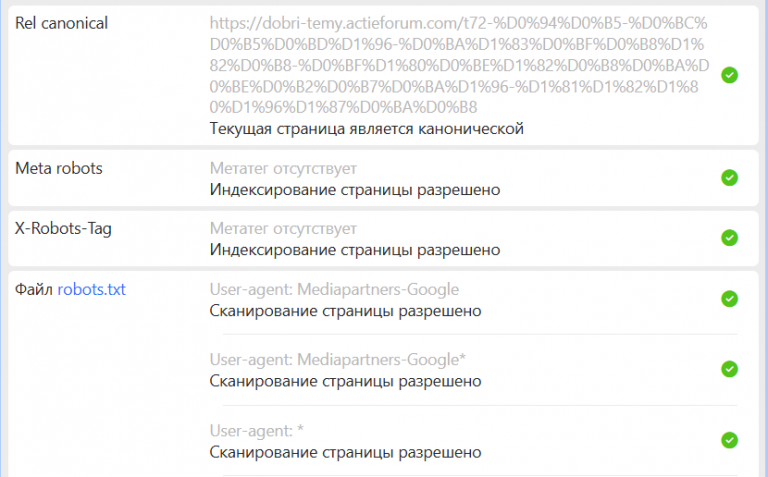Click 'Индексирование страницы разрешено' under Meta robots

click(x=355, y=190)
